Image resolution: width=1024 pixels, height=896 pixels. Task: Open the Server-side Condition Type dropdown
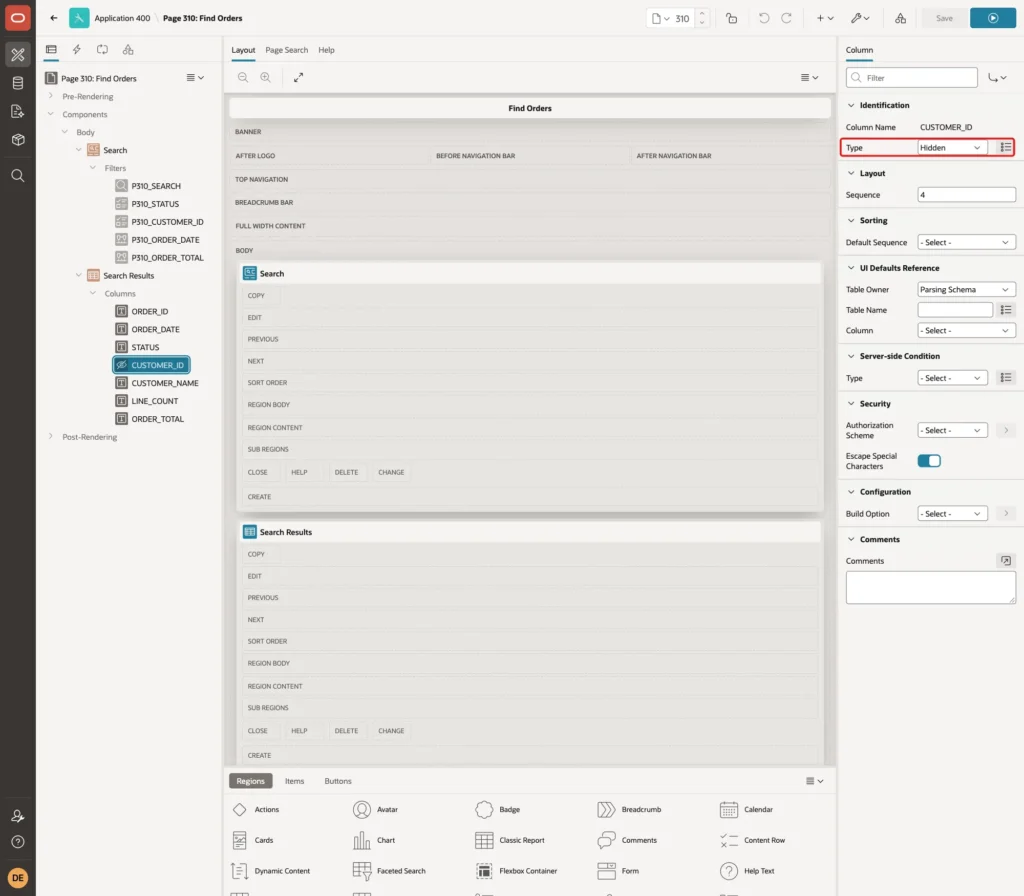952,378
